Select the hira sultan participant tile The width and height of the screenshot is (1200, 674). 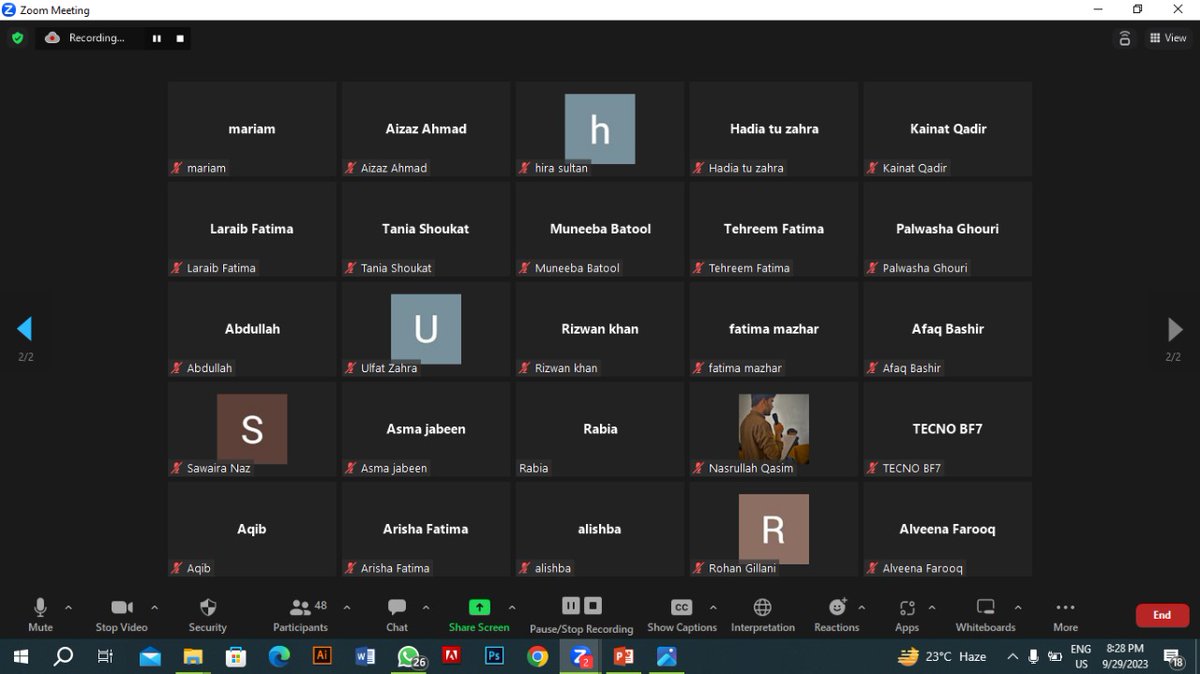pyautogui.click(x=600, y=129)
